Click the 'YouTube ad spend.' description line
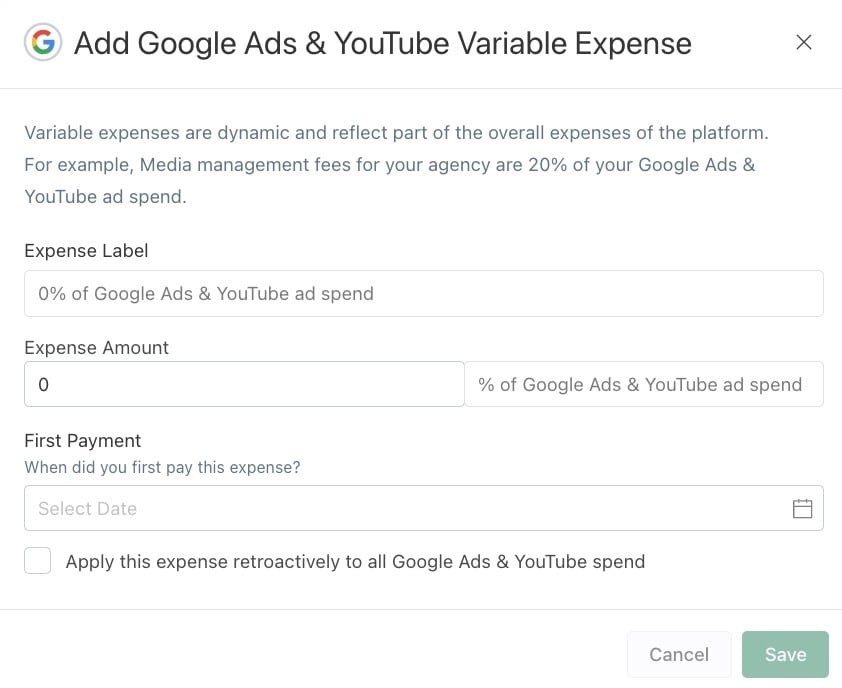 (x=105, y=197)
